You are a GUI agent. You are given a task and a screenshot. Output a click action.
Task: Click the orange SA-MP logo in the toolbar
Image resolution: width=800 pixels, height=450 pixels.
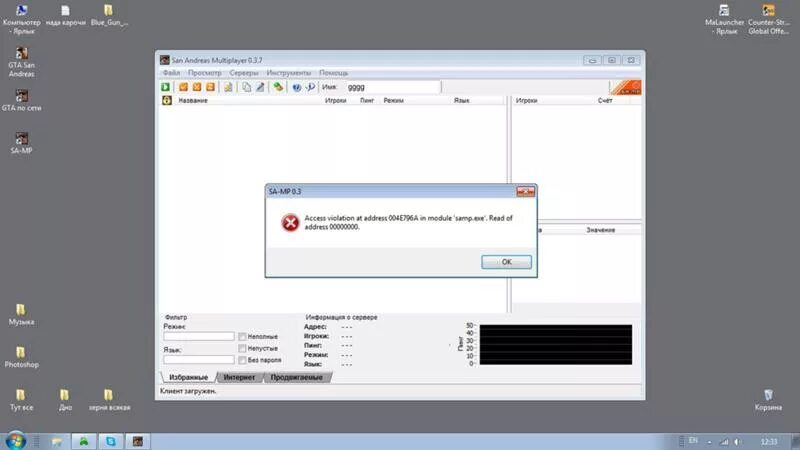click(626, 88)
